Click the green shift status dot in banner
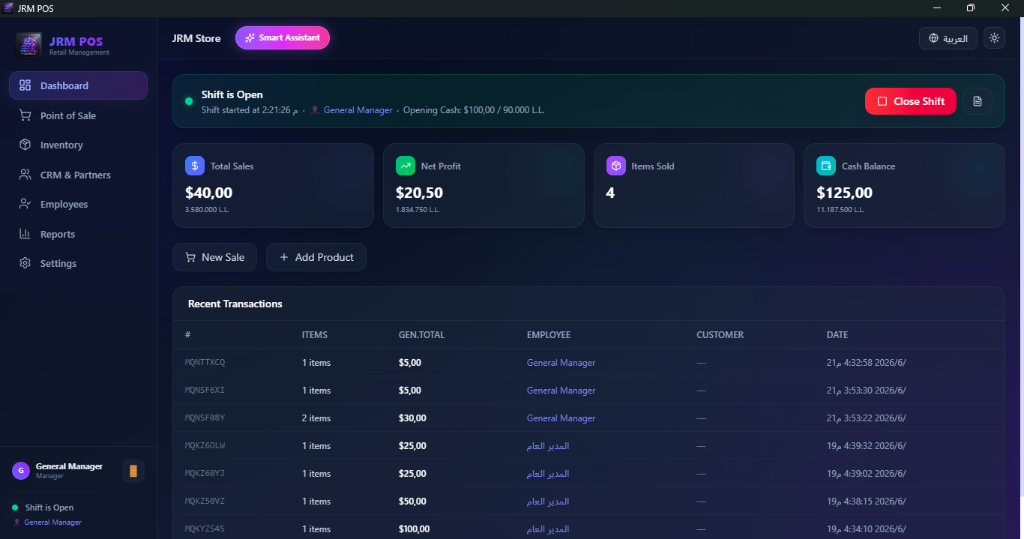The image size is (1024, 539). pos(189,101)
